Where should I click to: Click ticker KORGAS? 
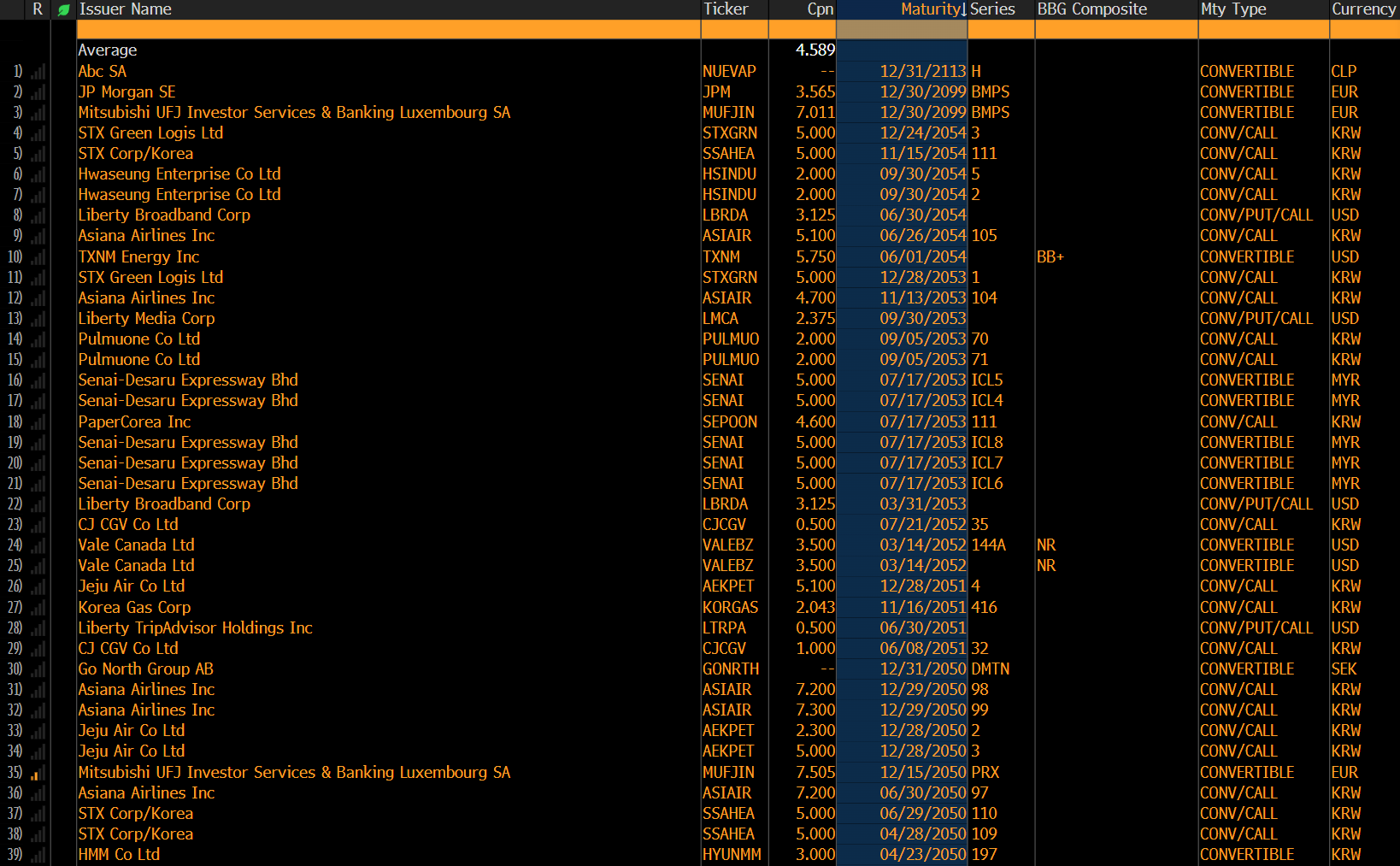point(731,608)
